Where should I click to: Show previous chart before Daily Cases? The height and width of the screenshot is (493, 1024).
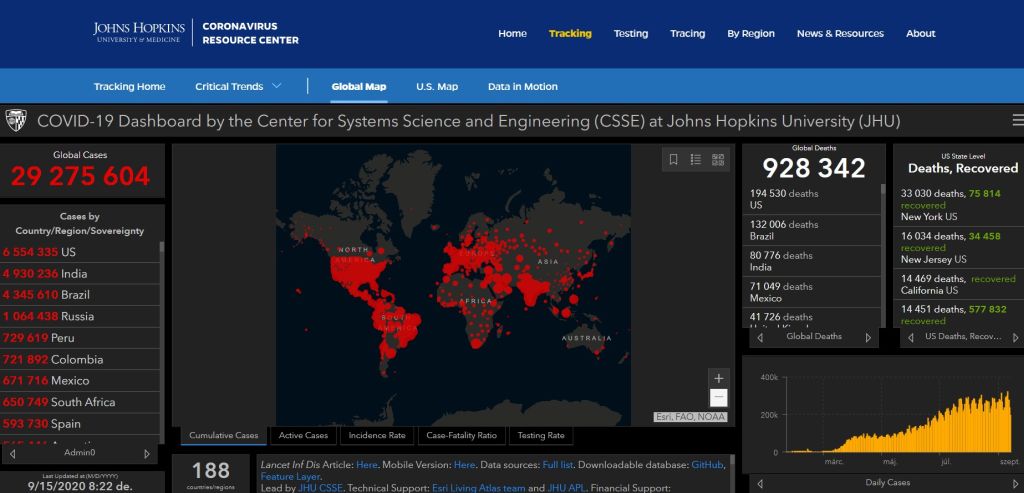[x=760, y=483]
